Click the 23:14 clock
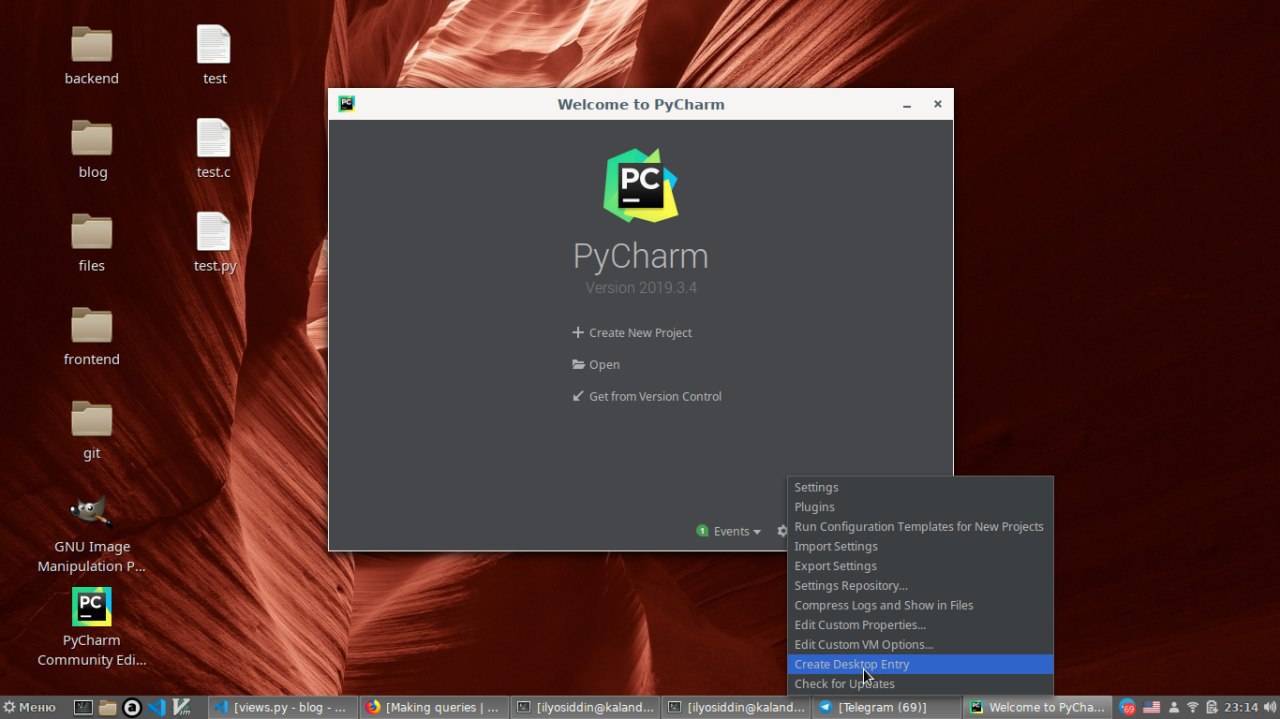 pyautogui.click(x=1239, y=707)
